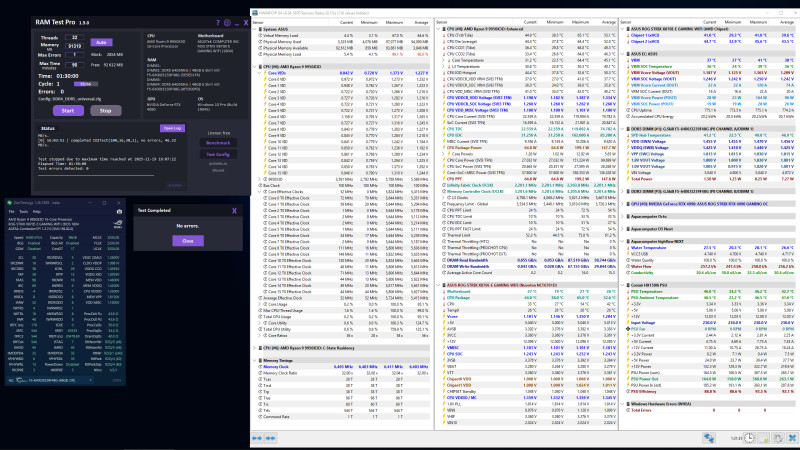Open HWiNFO sensor settings gear icon

pyautogui.click(x=778, y=438)
